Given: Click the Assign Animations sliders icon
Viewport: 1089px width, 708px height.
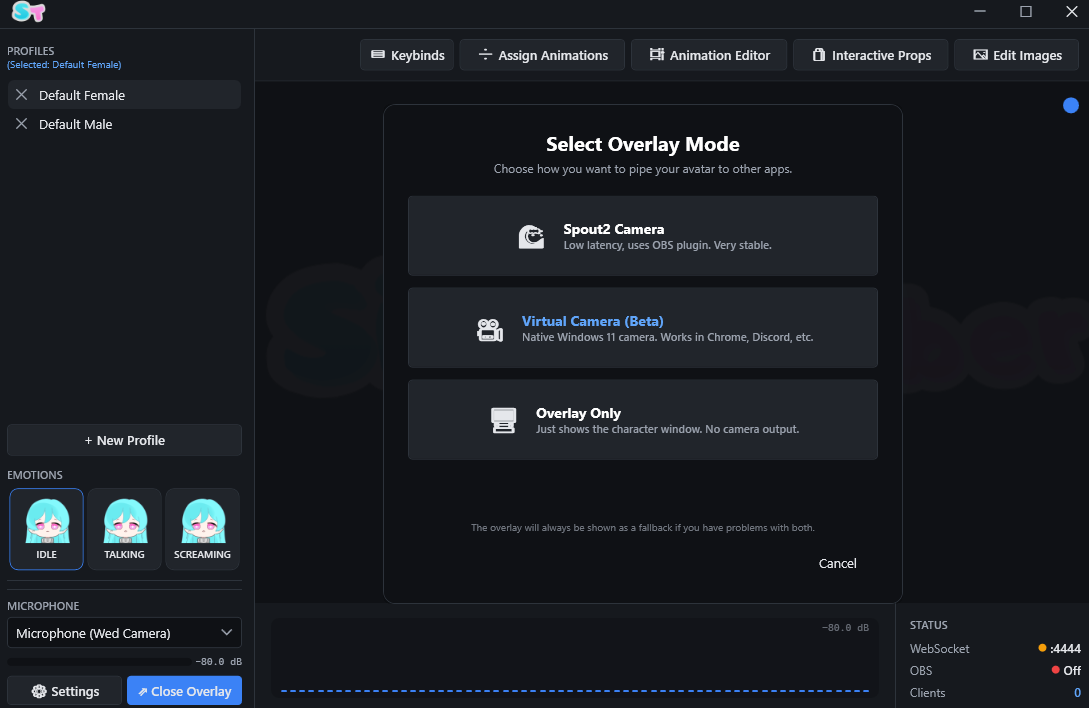Looking at the screenshot, I should pyautogui.click(x=485, y=54).
